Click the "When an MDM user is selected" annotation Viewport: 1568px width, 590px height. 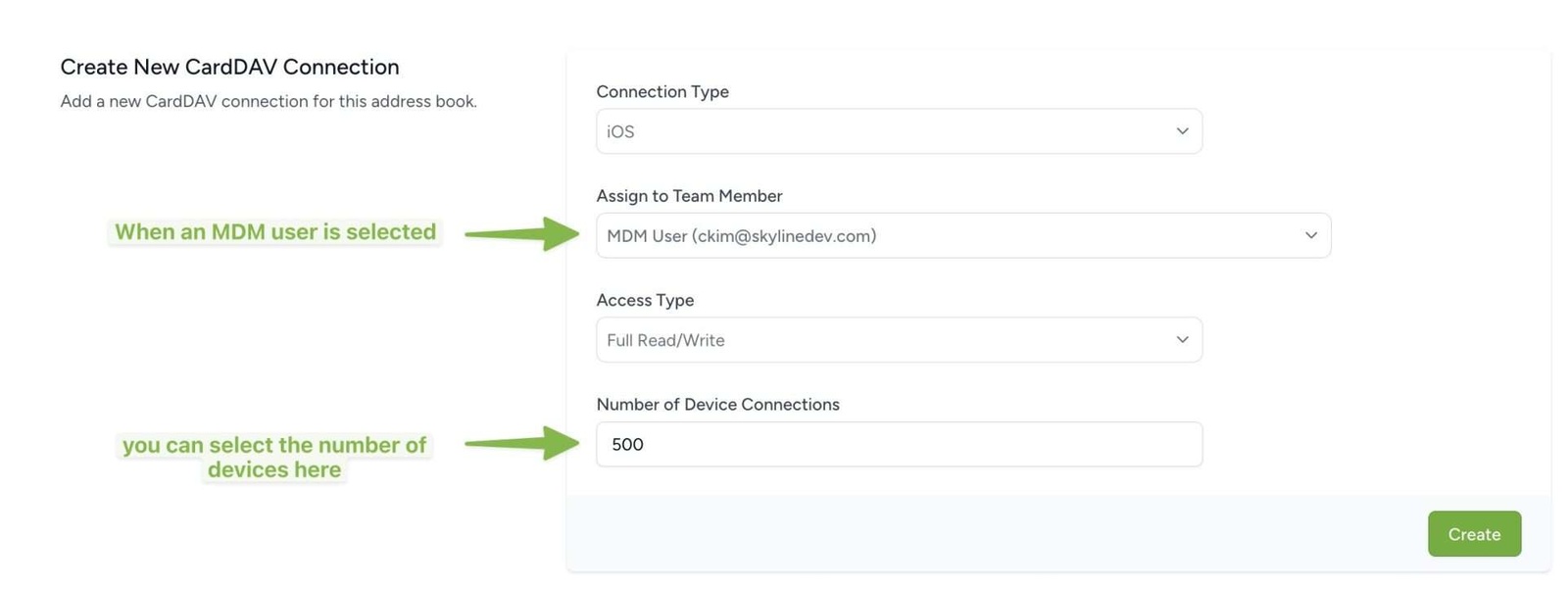(x=275, y=232)
